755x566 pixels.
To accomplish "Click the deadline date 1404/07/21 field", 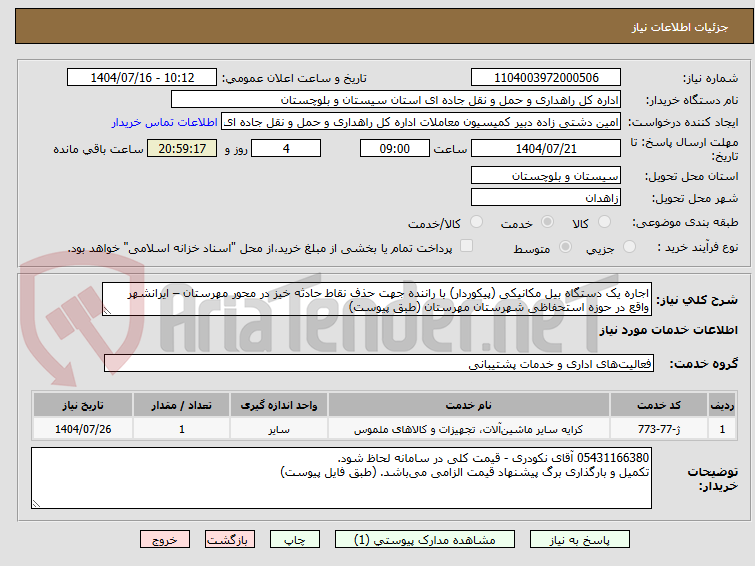I will 546,148.
